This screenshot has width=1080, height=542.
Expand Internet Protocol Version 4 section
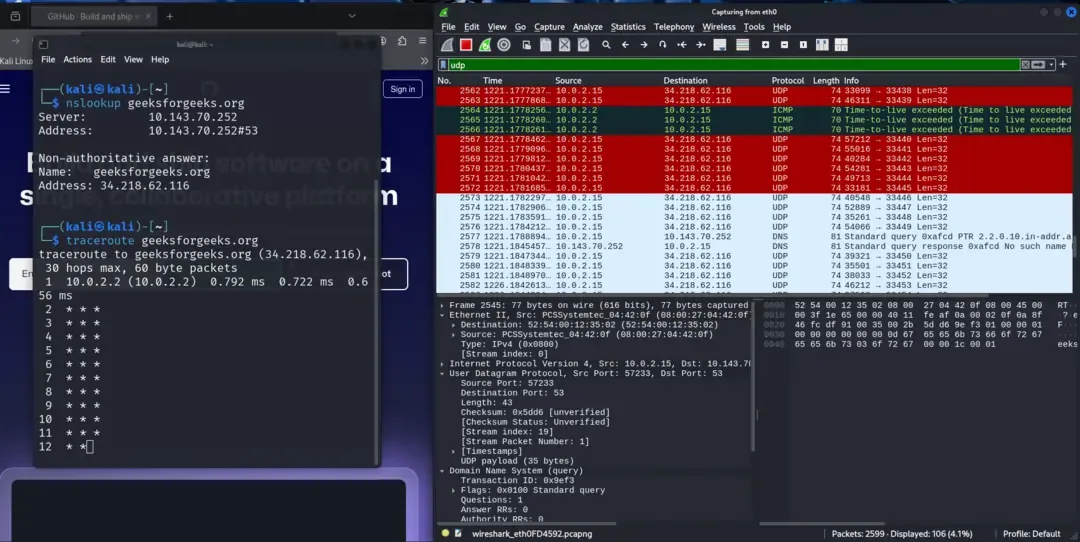pyautogui.click(x=442, y=364)
